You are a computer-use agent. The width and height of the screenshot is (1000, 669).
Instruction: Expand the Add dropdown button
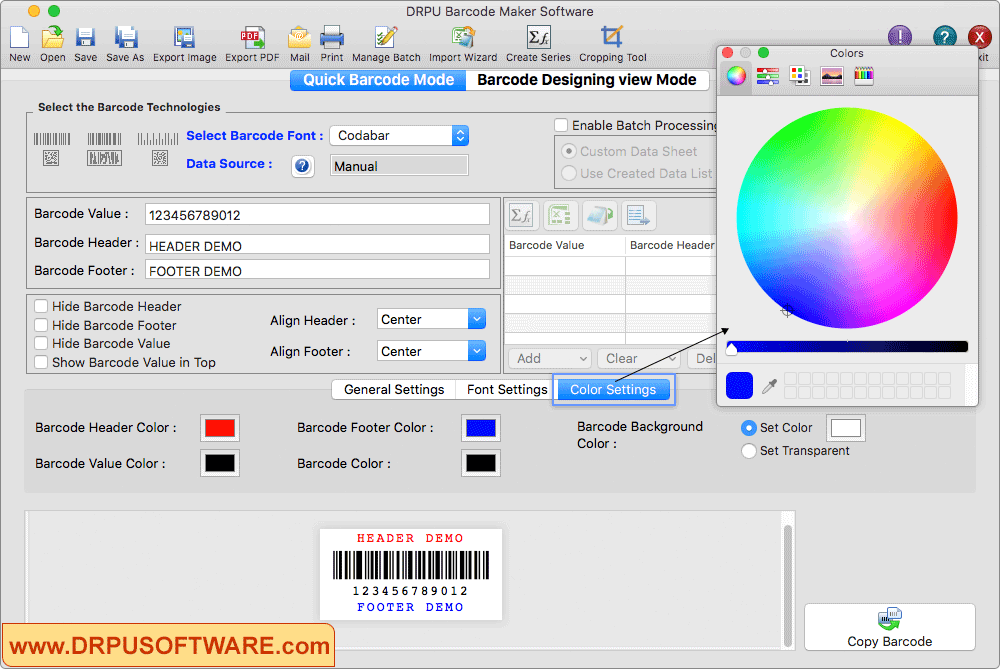550,358
